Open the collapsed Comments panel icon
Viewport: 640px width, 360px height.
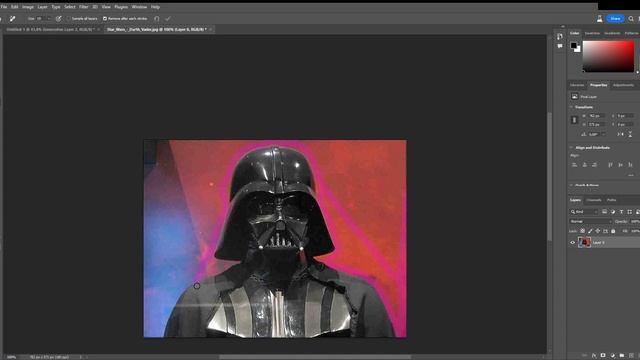560,46
